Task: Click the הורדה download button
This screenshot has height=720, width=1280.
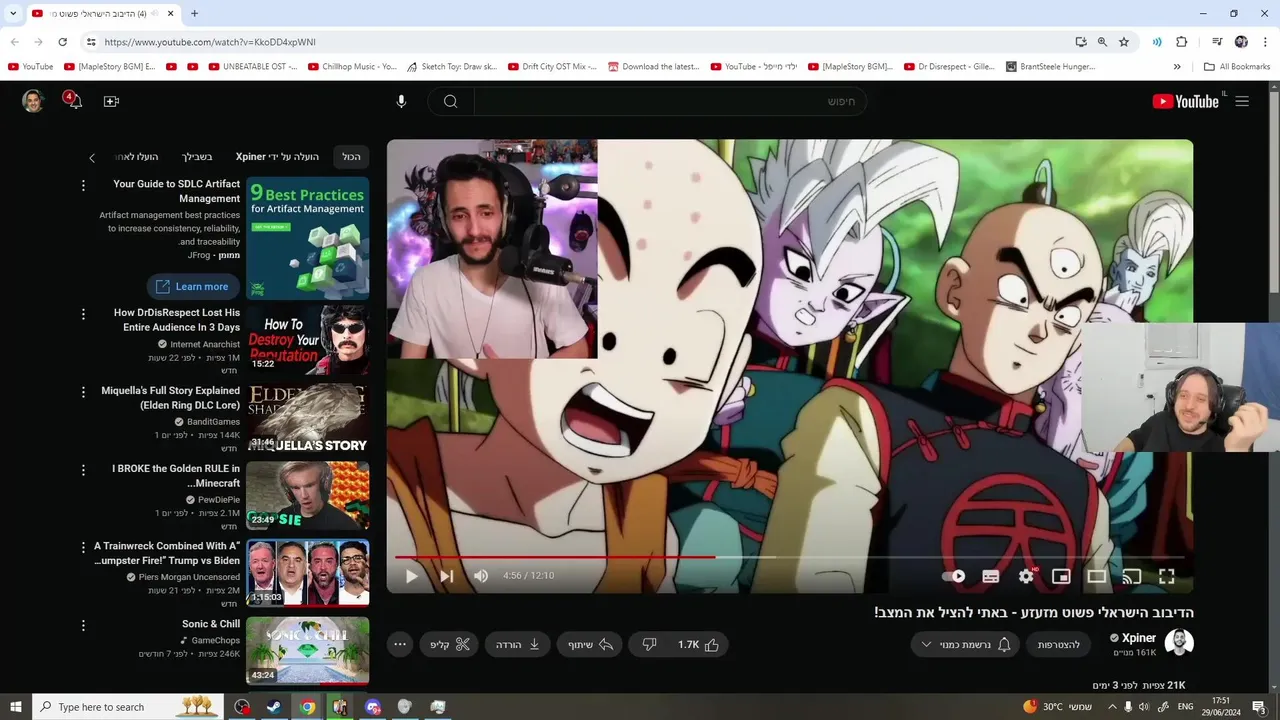Action: 518,645
